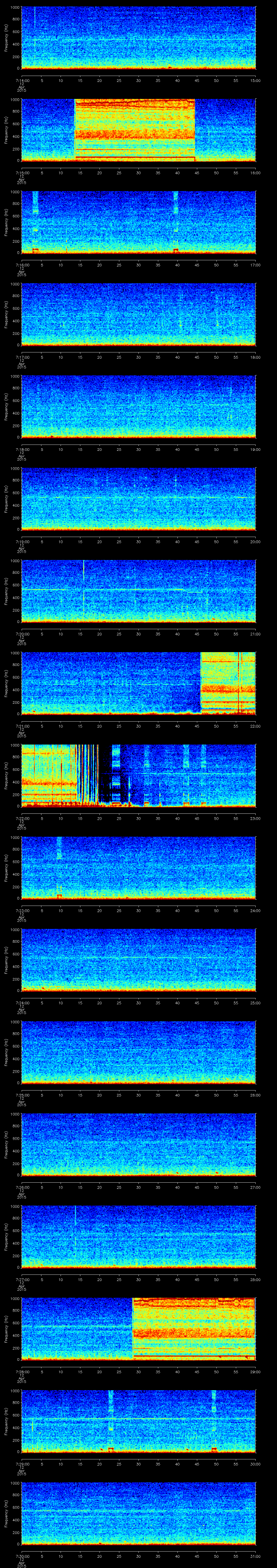Click the 7:19:00 start time label
The height and width of the screenshot is (1568, 277).
(22, 542)
